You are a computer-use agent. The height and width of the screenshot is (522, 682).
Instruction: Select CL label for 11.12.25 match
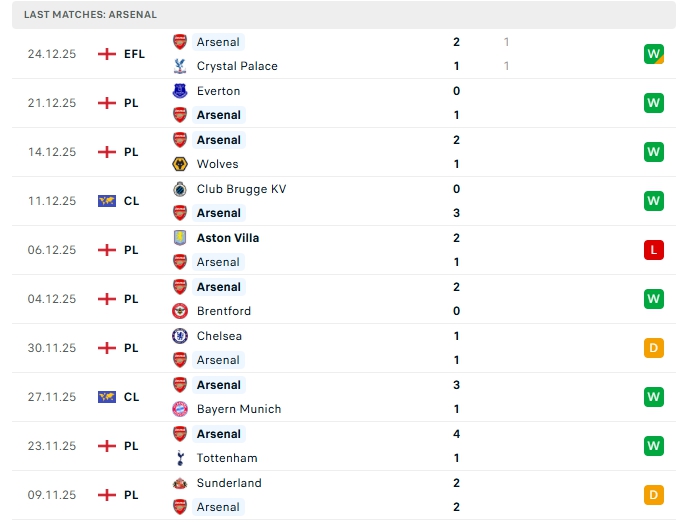tap(131, 201)
